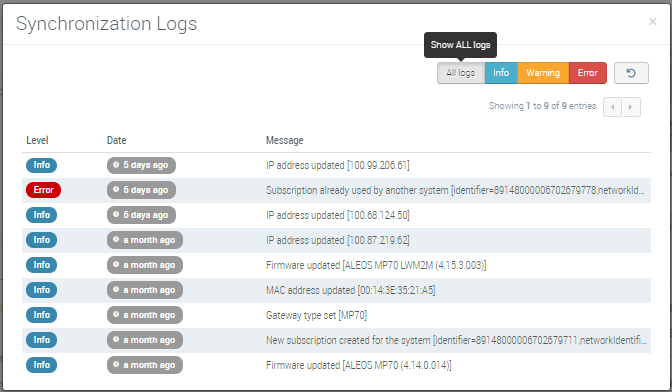
Task: Close the Synchronization Logs dialog
Action: [652, 21]
